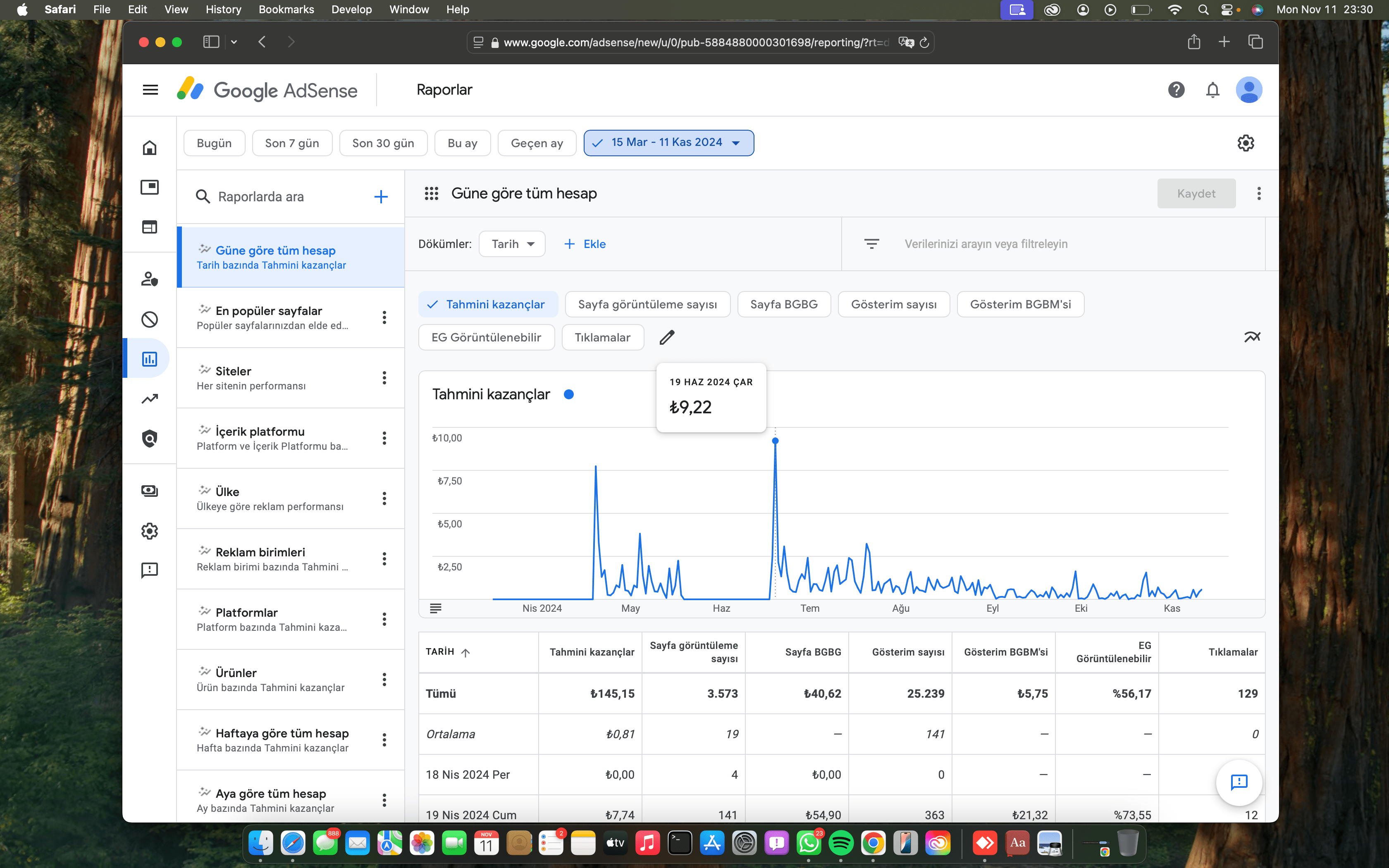The width and height of the screenshot is (1389, 868).
Task: Create a new report with plus icon
Action: point(381,197)
